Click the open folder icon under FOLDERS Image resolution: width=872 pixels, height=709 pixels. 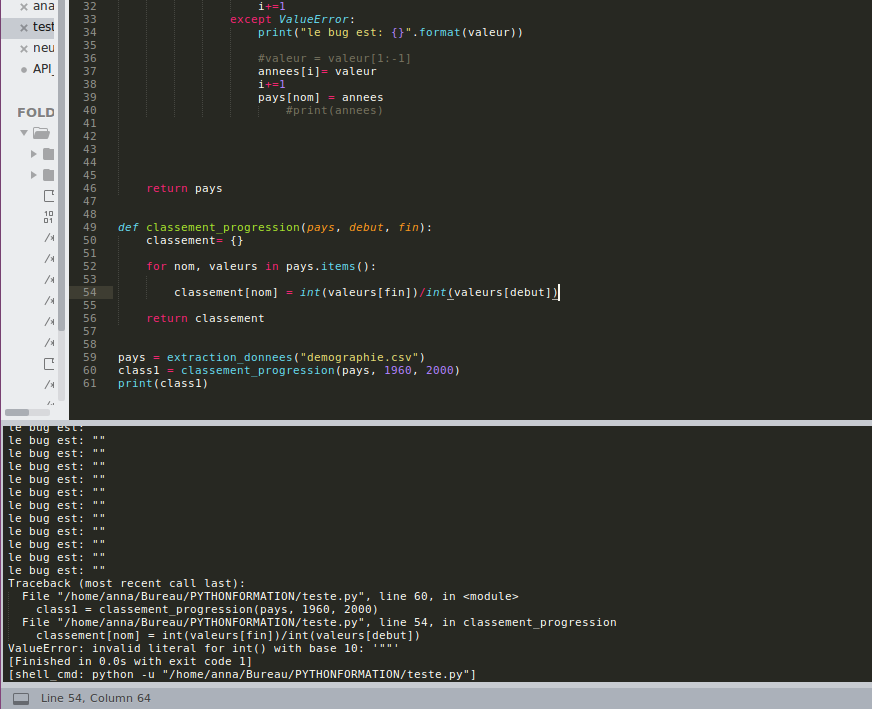pyautogui.click(x=41, y=133)
